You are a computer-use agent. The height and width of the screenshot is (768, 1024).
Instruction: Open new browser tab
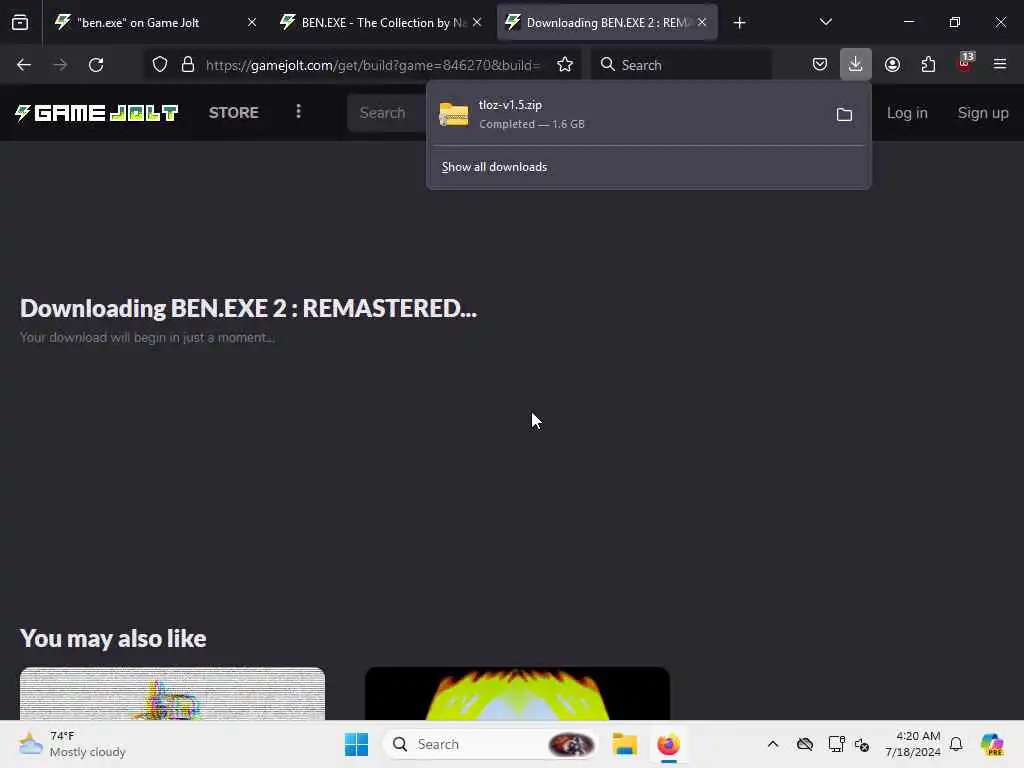coord(739,23)
